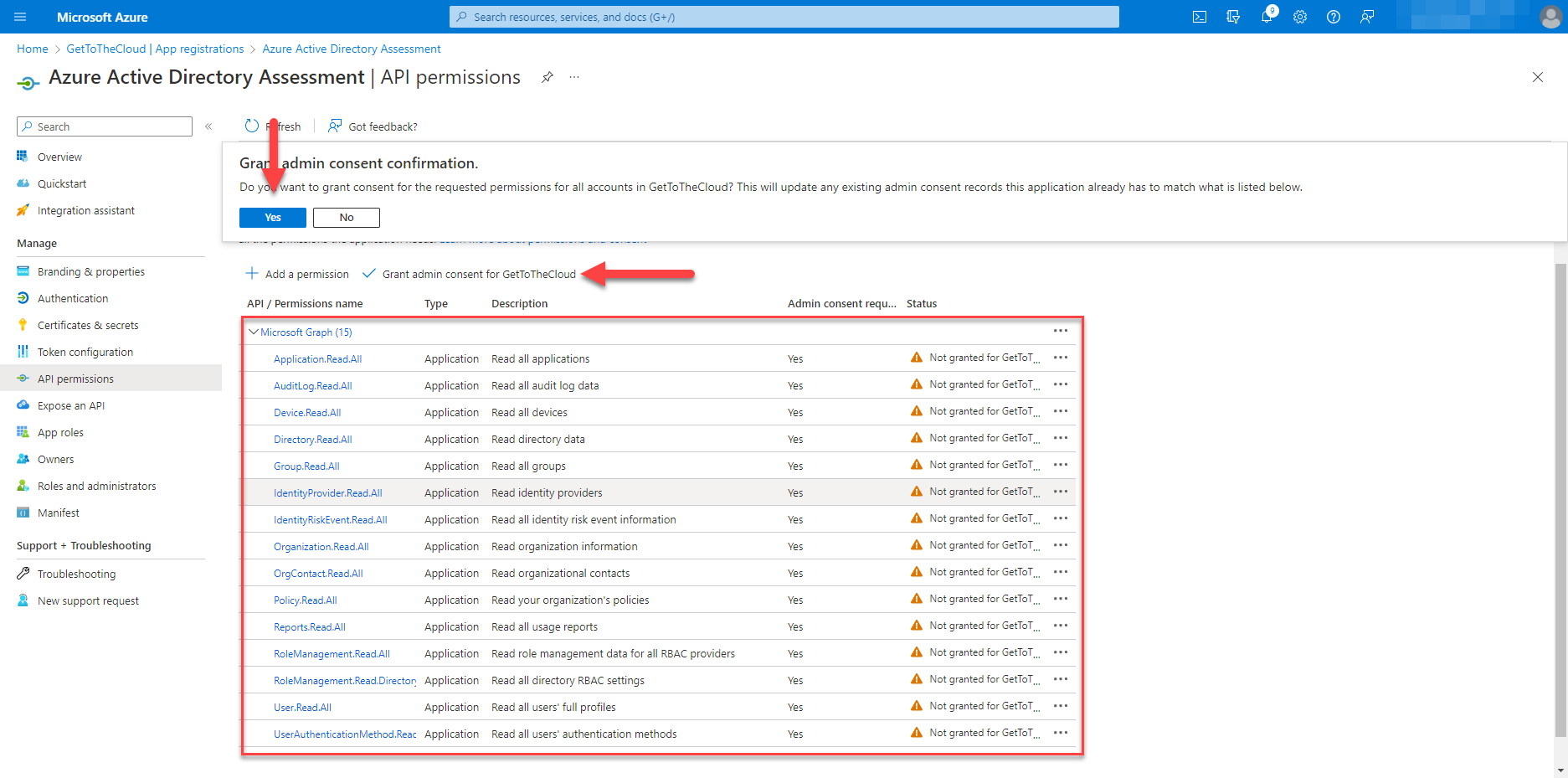Image resolution: width=1568 pixels, height=778 pixels.
Task: Open the Notifications bell
Action: (x=1267, y=16)
